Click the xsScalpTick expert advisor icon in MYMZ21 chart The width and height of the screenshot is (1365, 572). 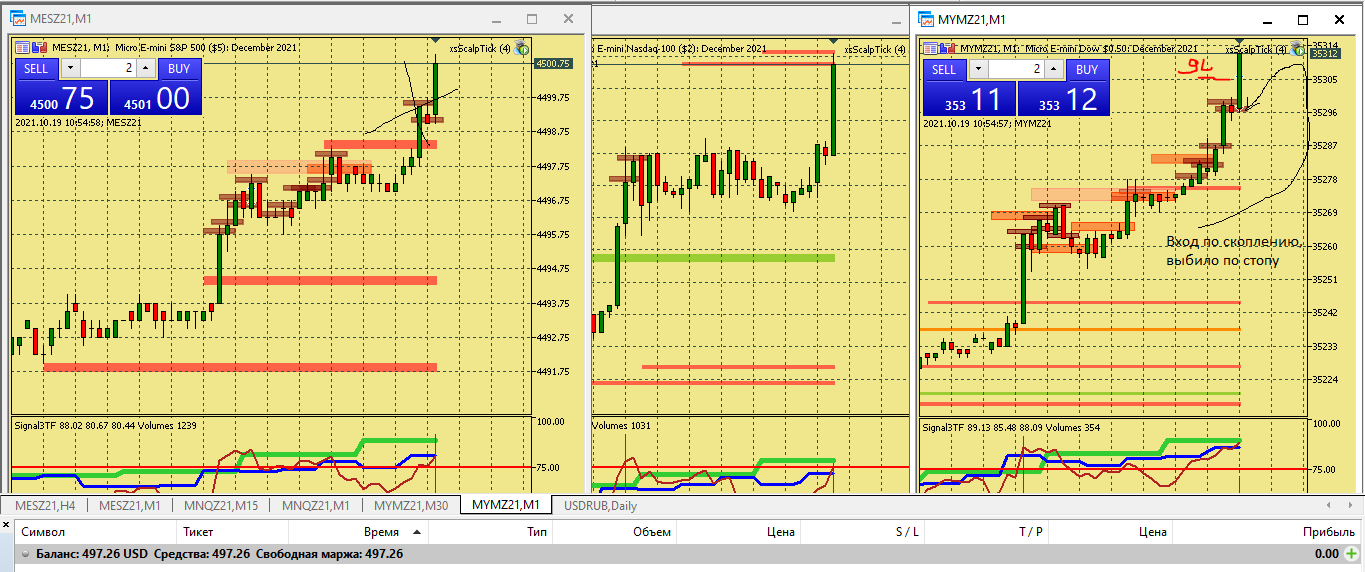tap(1298, 48)
